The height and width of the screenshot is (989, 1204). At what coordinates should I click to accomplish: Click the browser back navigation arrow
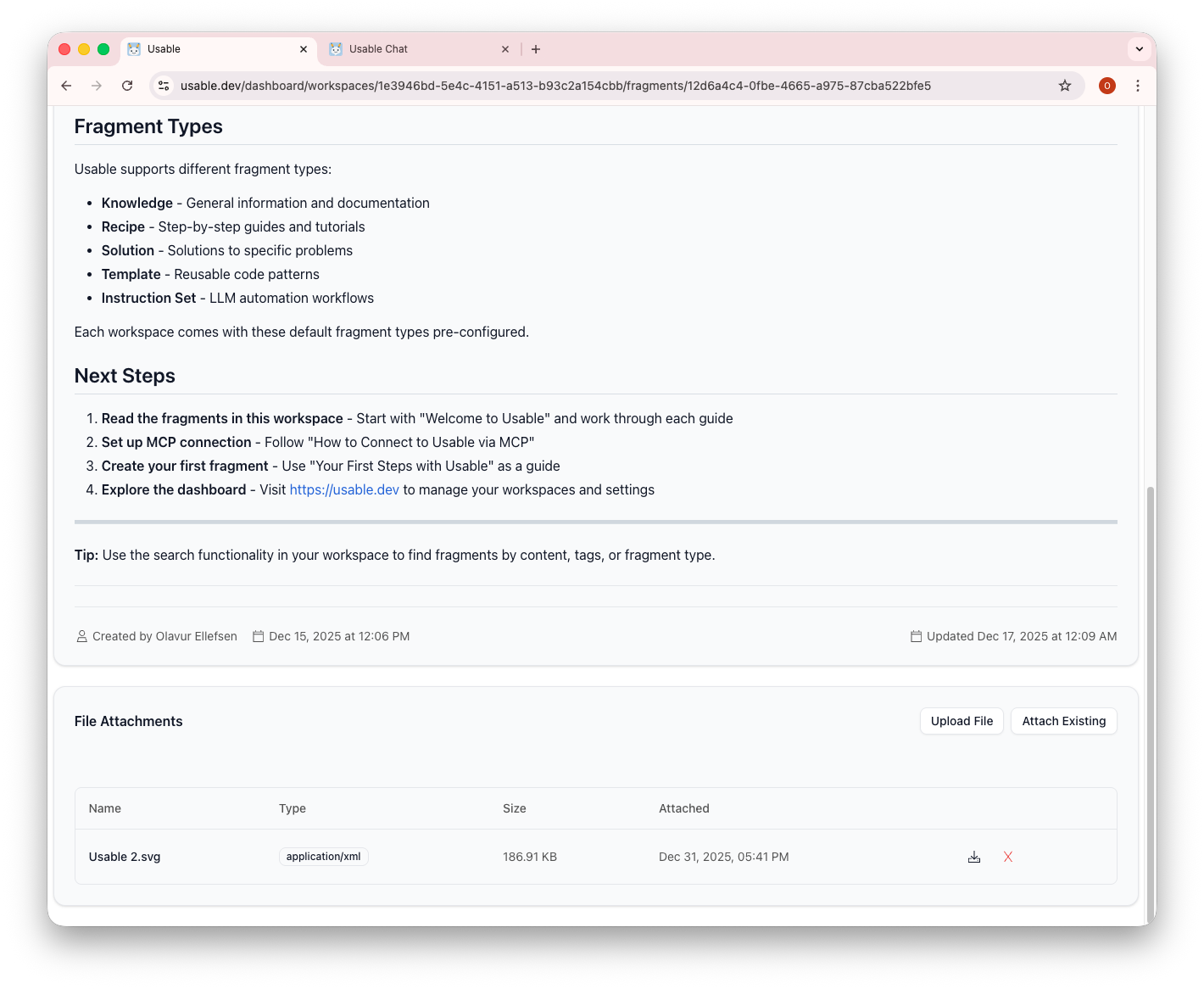pos(66,86)
